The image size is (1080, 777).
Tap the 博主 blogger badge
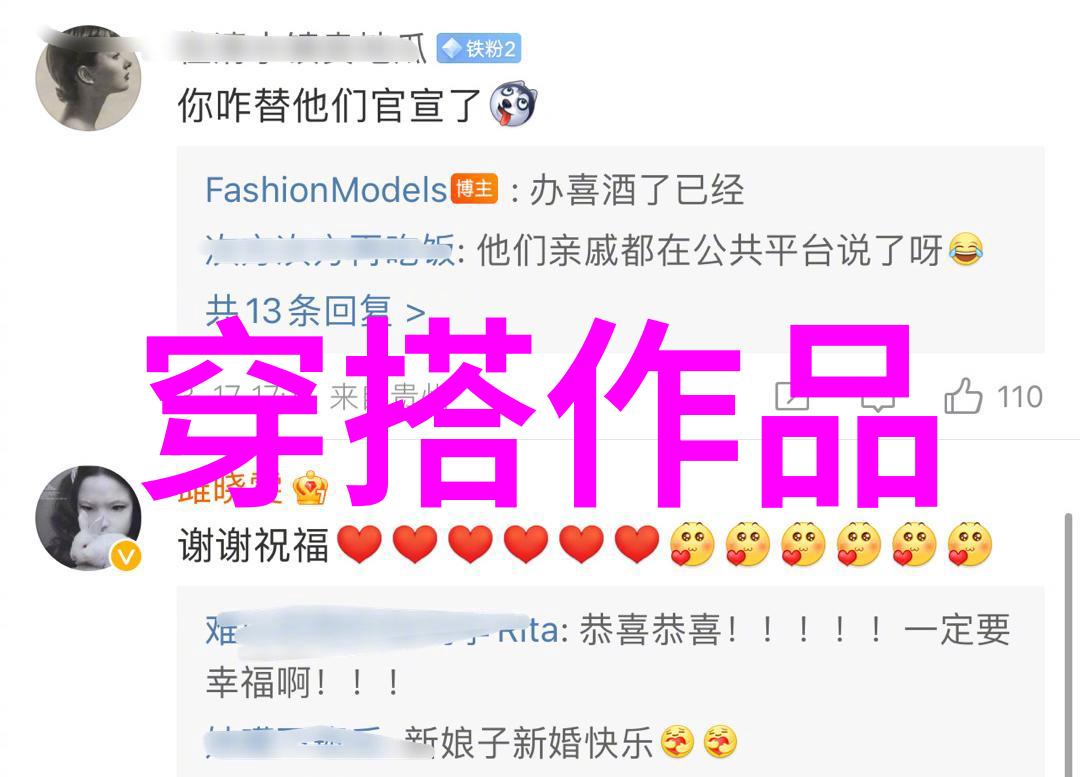[x=474, y=189]
